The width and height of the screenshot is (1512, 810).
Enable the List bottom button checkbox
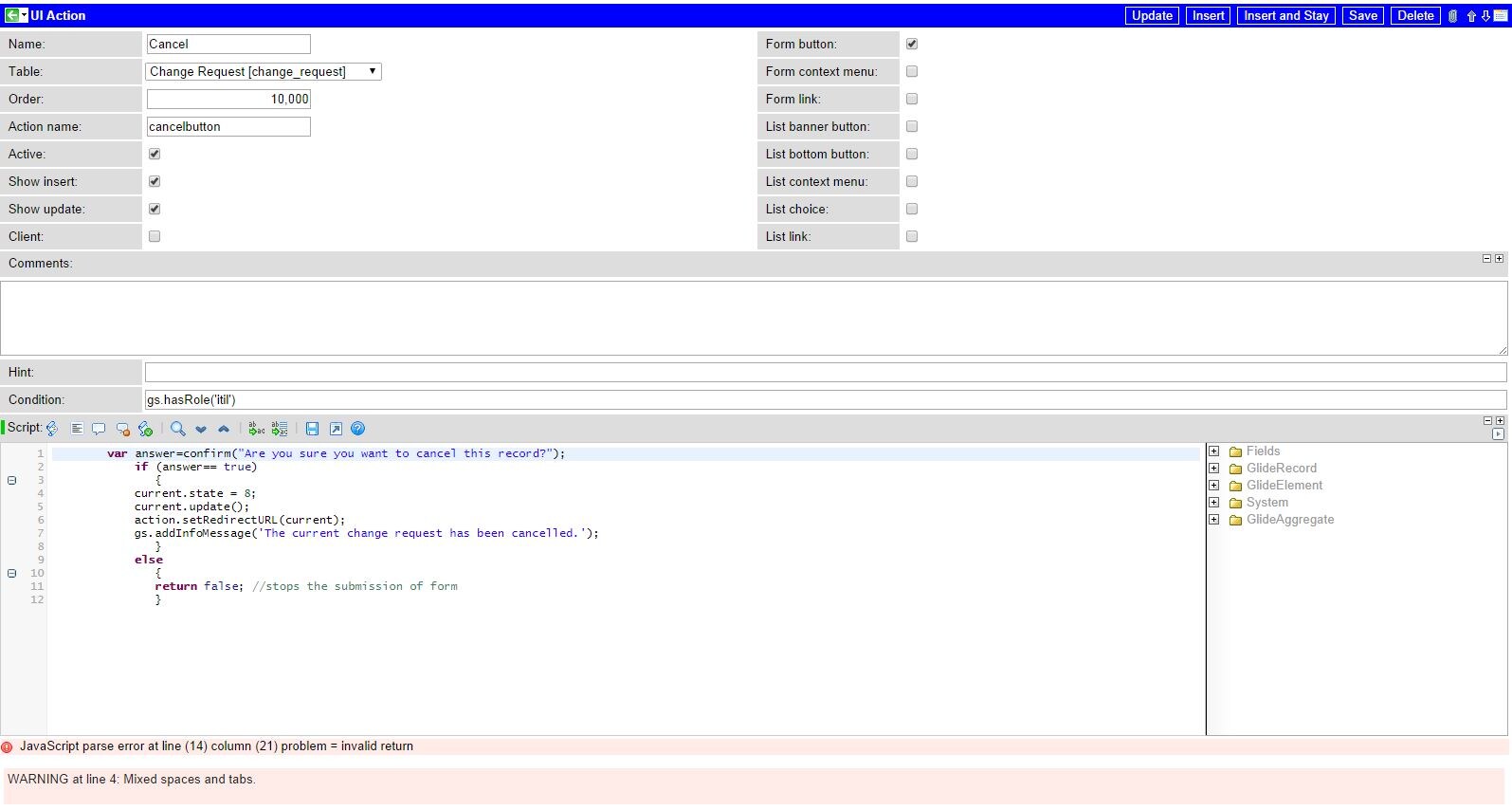[912, 154]
